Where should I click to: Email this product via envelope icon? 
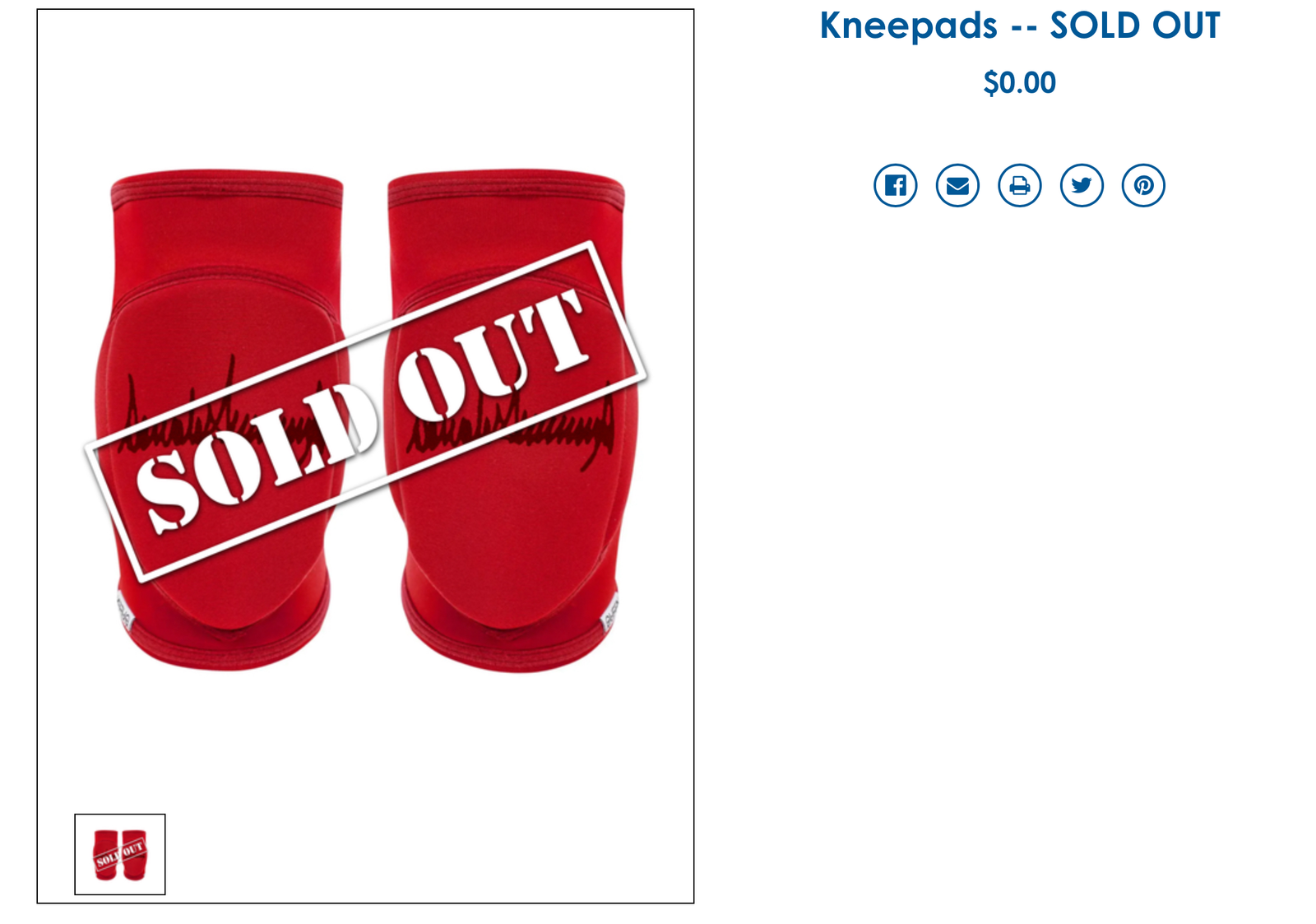[957, 185]
